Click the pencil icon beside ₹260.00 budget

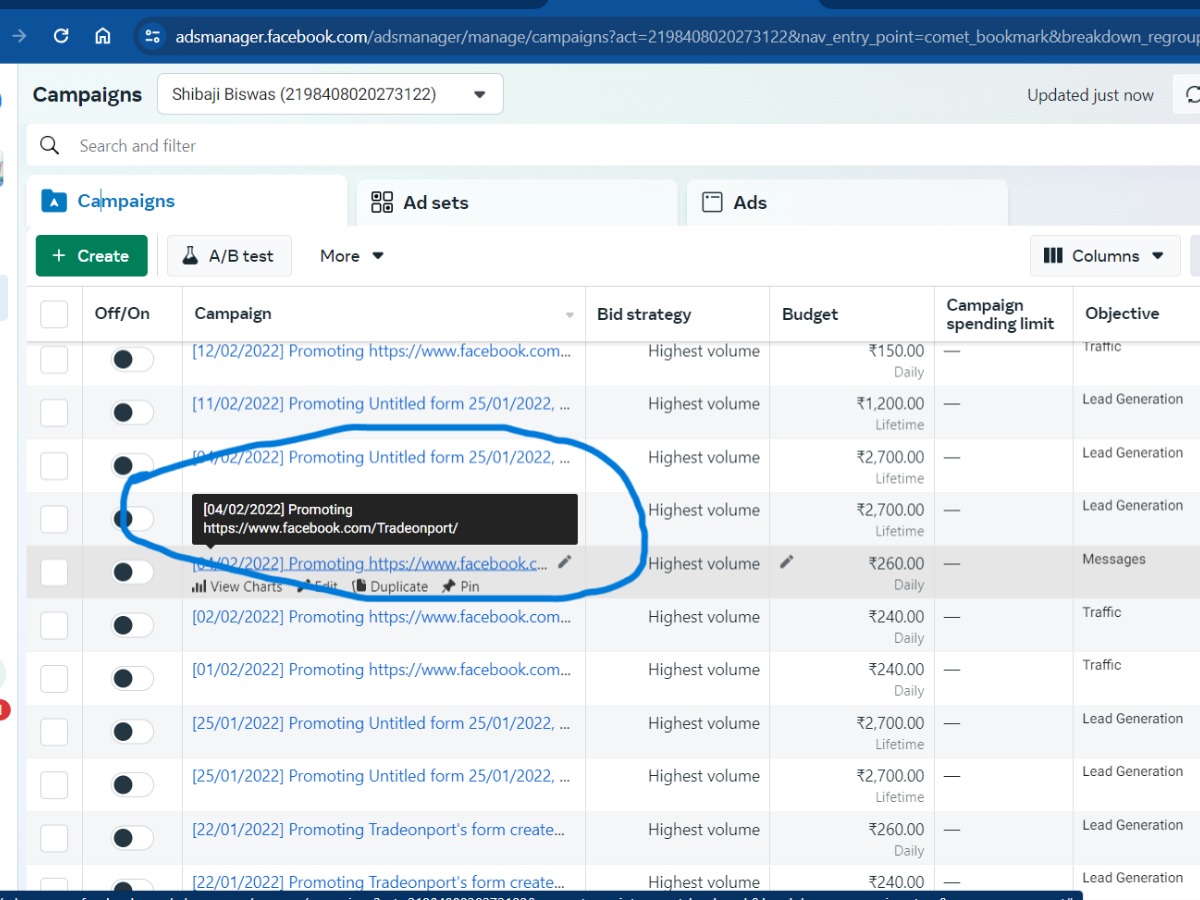click(x=787, y=563)
